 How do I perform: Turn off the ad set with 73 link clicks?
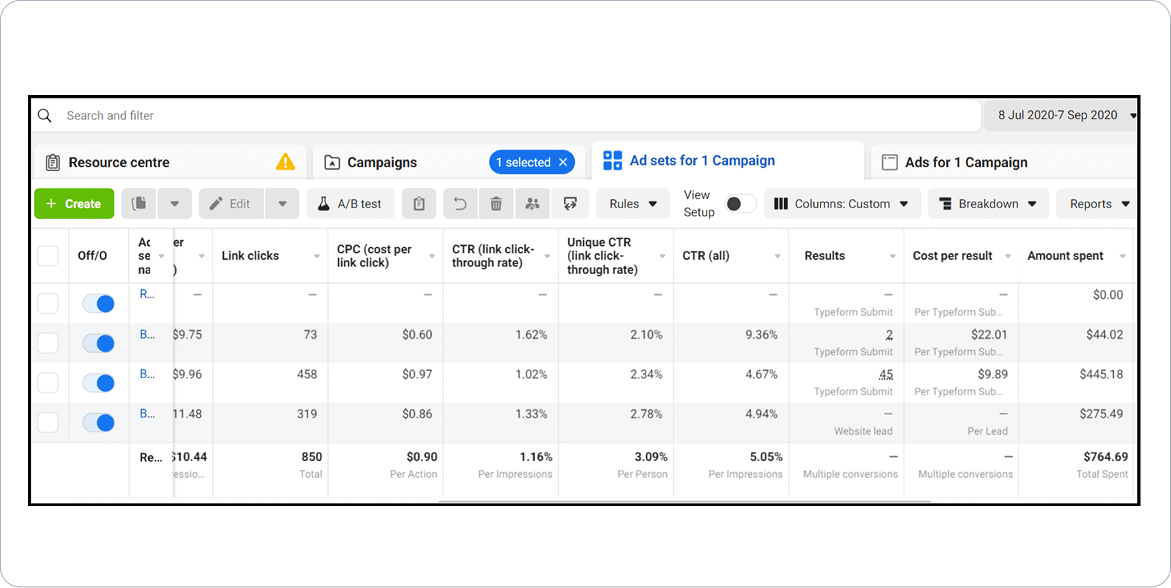pyautogui.click(x=98, y=343)
